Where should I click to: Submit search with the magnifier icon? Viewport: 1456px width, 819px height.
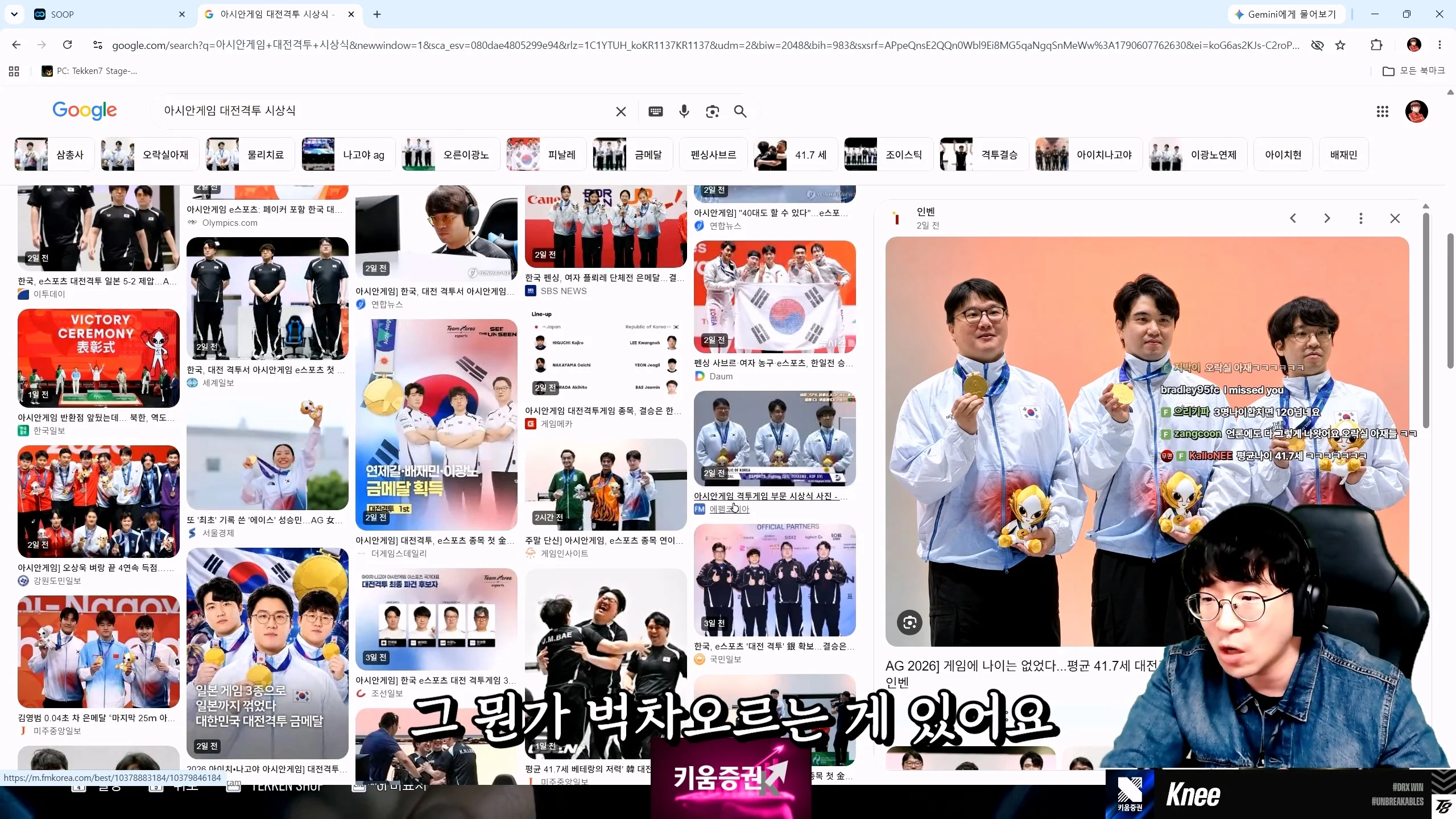740,111
